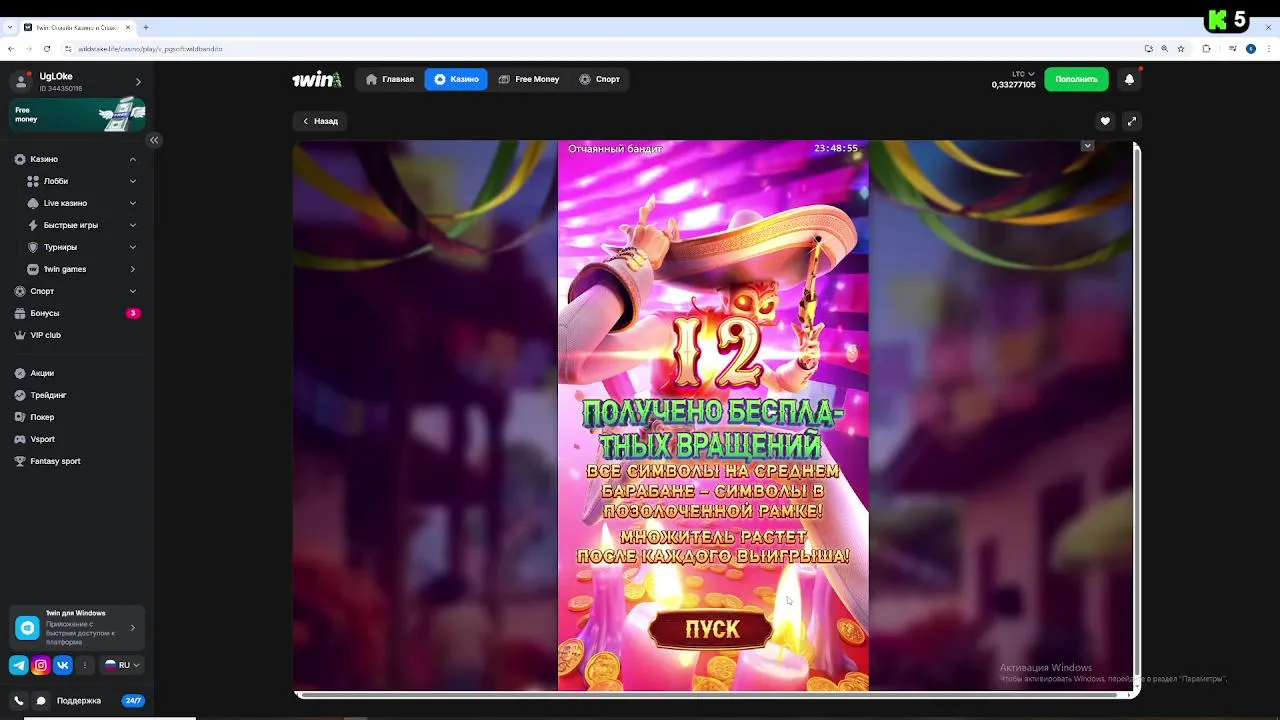Open Fantasy sport in sidebar
Viewport: 1280px width, 720px height.
[x=77, y=461]
